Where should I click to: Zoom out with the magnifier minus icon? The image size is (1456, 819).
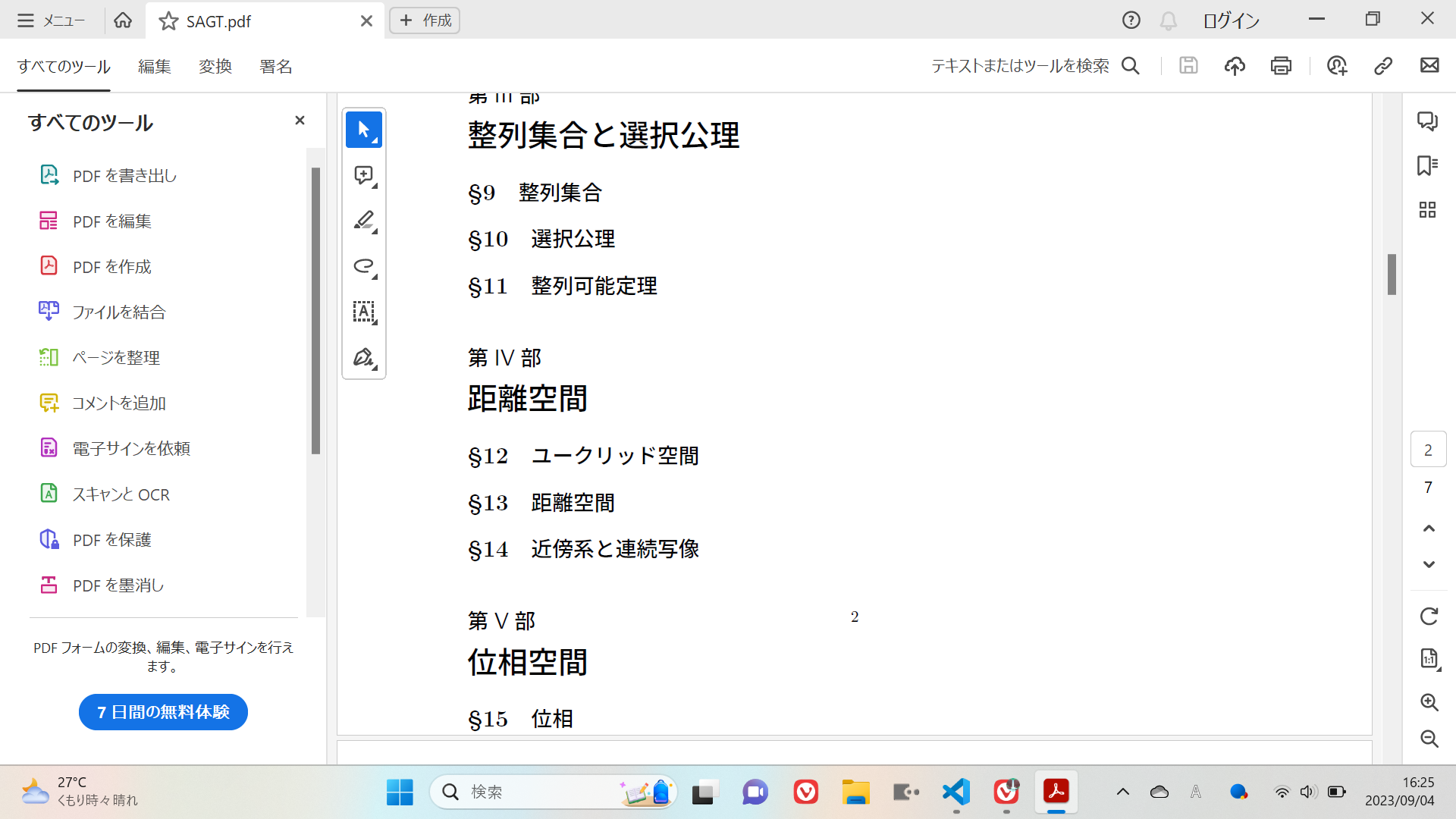point(1429,739)
